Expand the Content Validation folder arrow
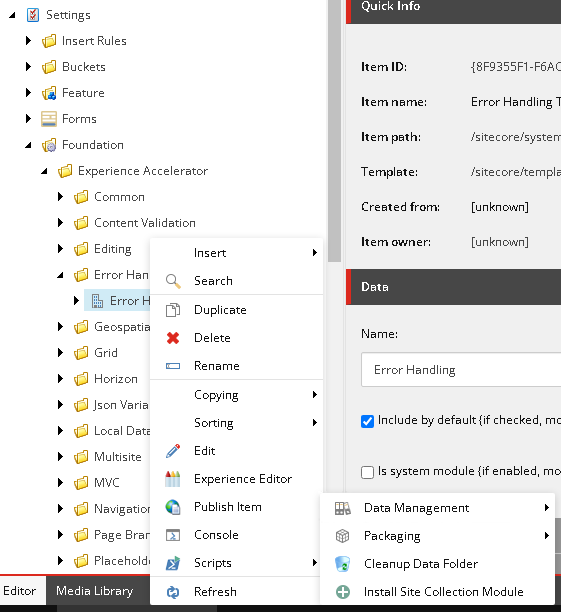This screenshot has width=561, height=612. coord(60,223)
